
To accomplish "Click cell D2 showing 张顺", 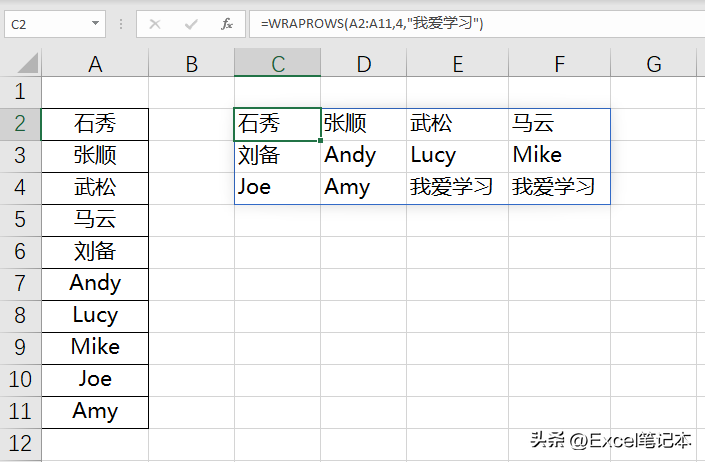I will point(364,124).
